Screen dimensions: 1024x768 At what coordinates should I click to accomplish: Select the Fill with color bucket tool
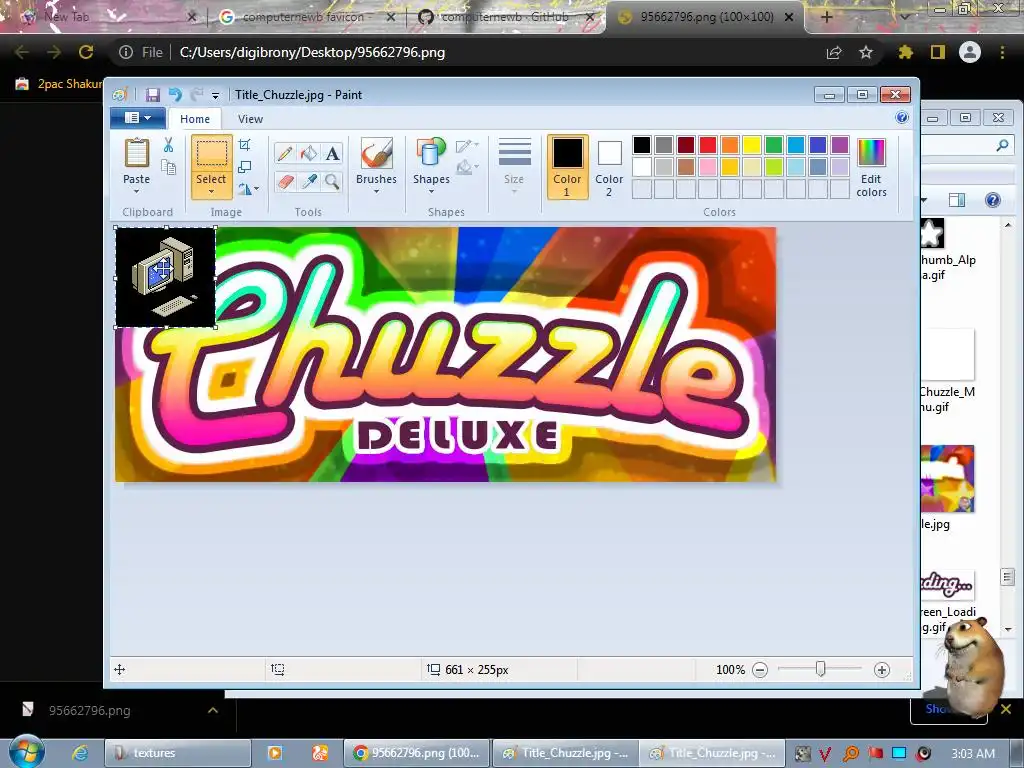click(x=308, y=153)
